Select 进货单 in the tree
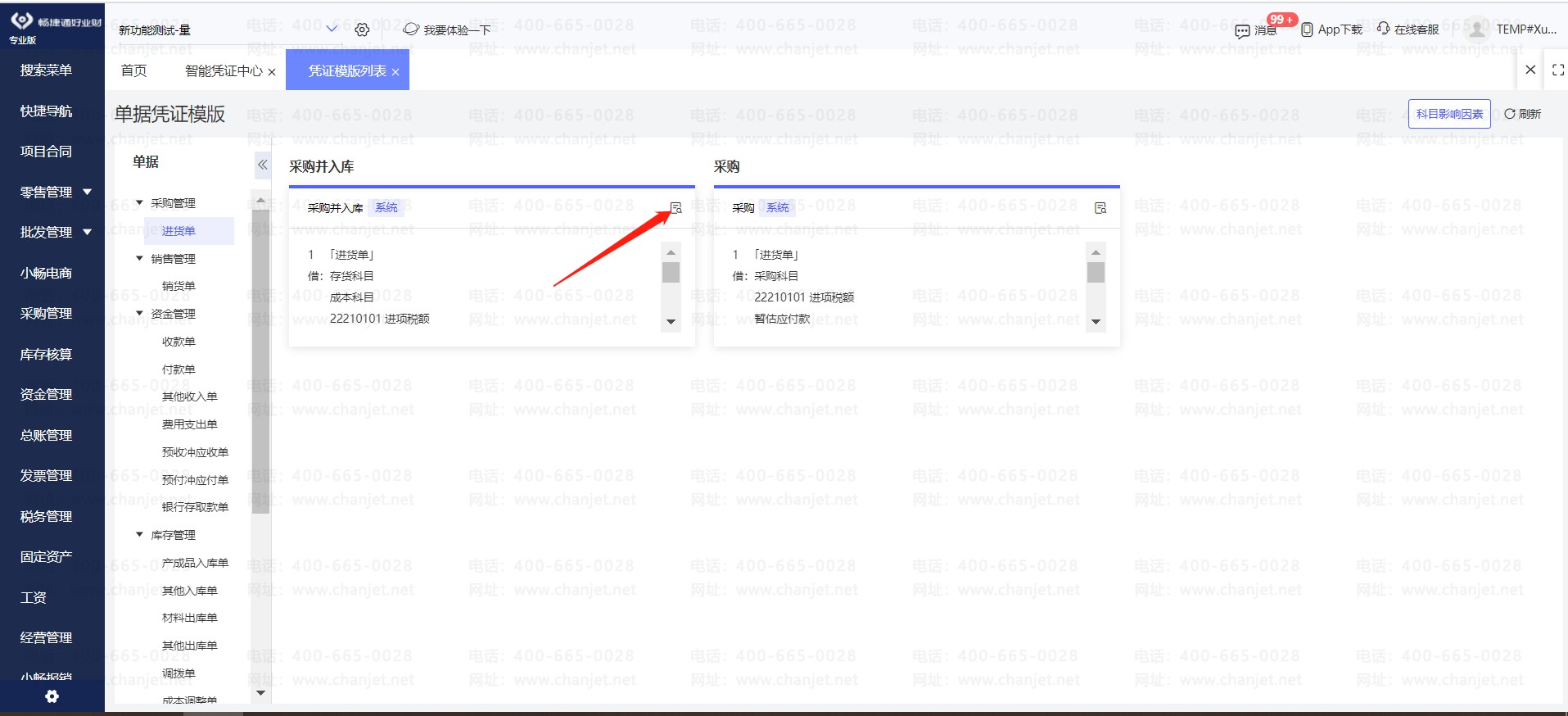Viewport: 1568px width, 716px height. click(x=178, y=231)
